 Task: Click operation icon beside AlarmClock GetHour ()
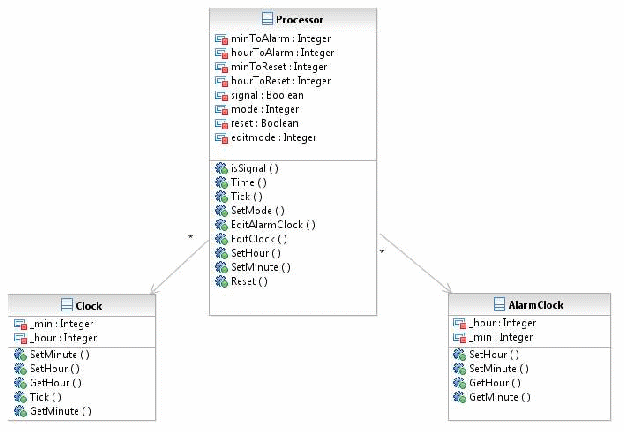460,383
